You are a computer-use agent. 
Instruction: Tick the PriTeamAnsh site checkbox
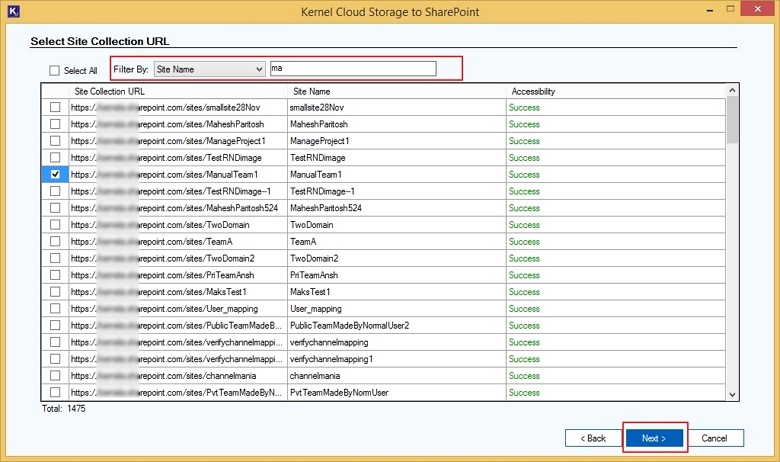[55, 275]
